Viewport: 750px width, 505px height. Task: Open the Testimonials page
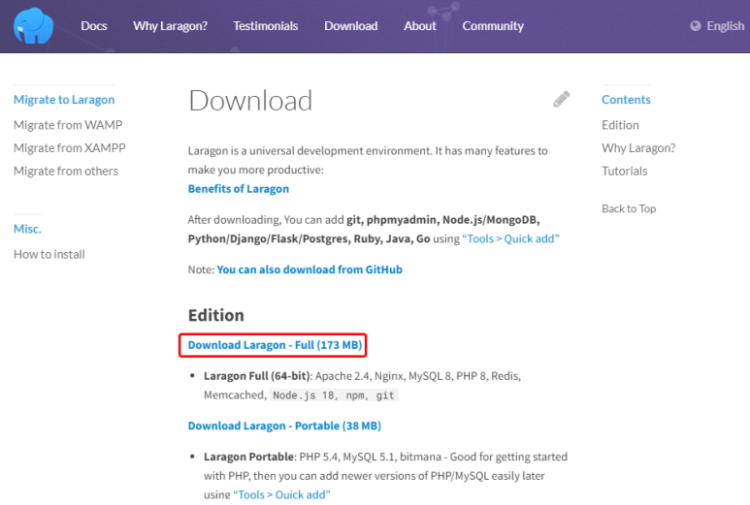click(x=265, y=26)
